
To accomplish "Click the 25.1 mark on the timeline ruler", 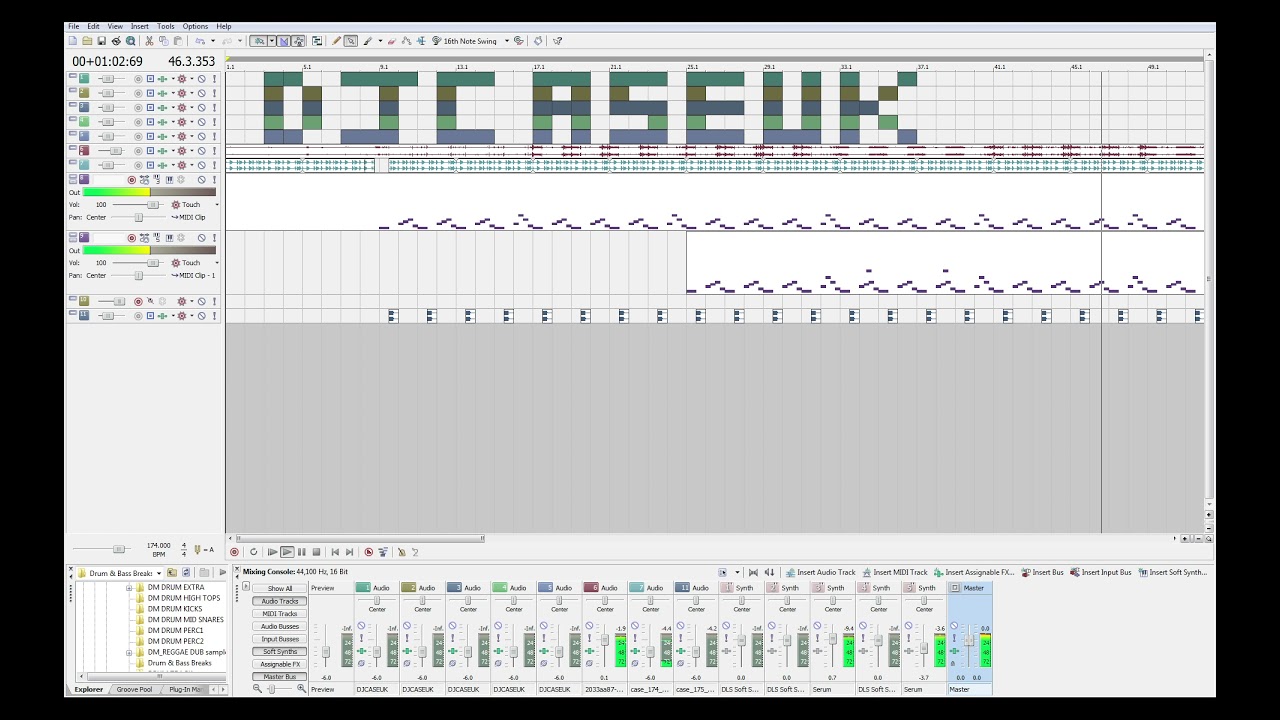I will click(x=692, y=67).
